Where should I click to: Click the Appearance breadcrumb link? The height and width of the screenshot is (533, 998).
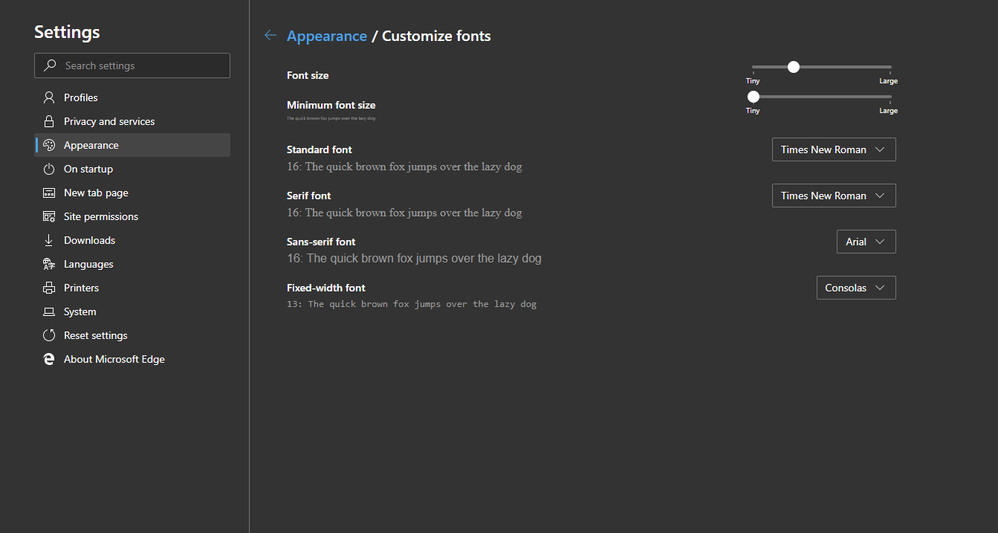coord(326,36)
